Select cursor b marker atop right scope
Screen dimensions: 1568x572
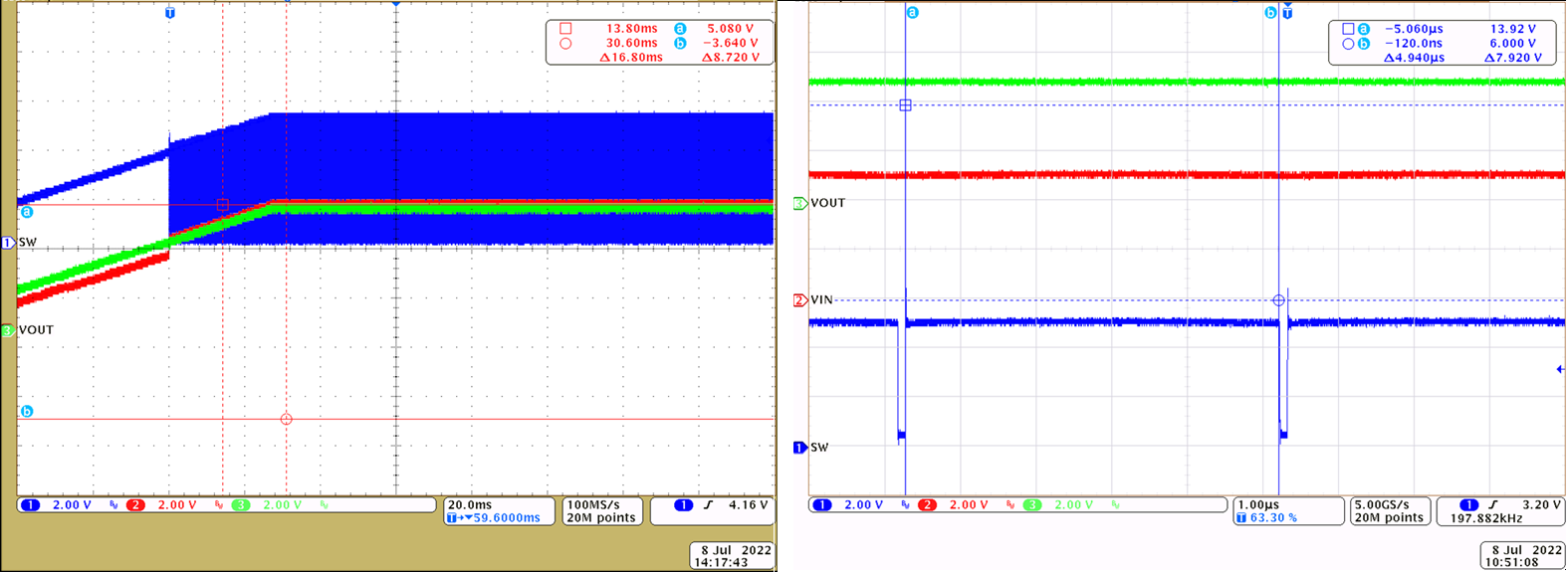[x=1270, y=13]
